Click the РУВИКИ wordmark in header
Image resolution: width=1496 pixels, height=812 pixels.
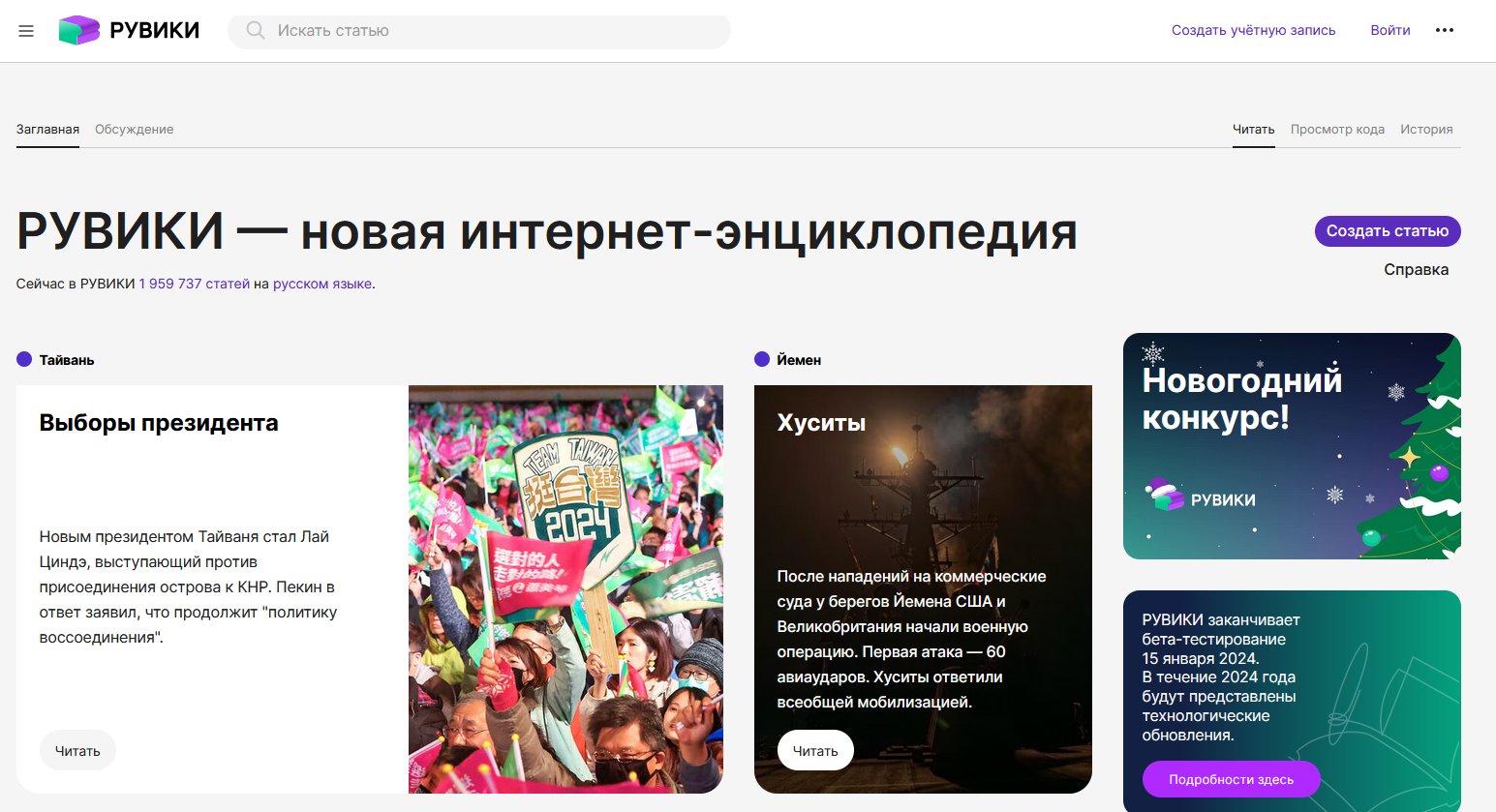tap(155, 31)
